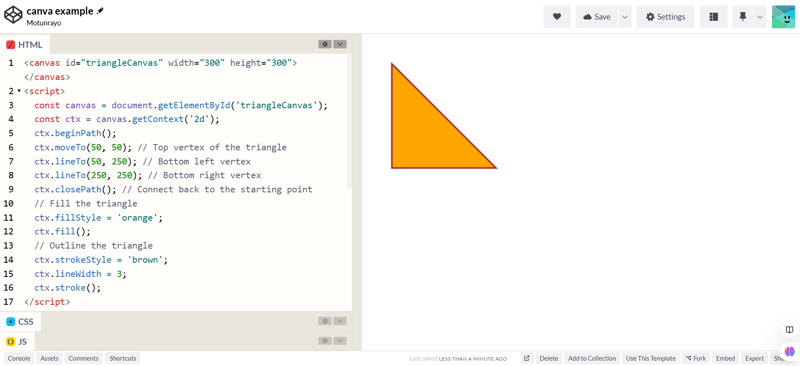This screenshot has height=366, width=800.
Task: Open JS editor settings gear
Action: coord(324,340)
